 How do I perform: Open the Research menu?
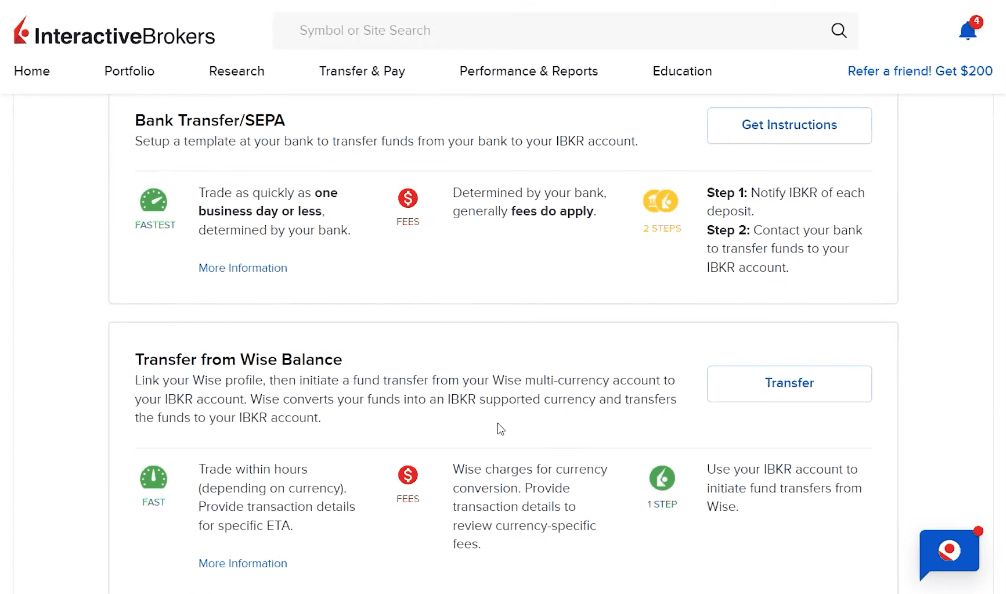pyautogui.click(x=236, y=71)
